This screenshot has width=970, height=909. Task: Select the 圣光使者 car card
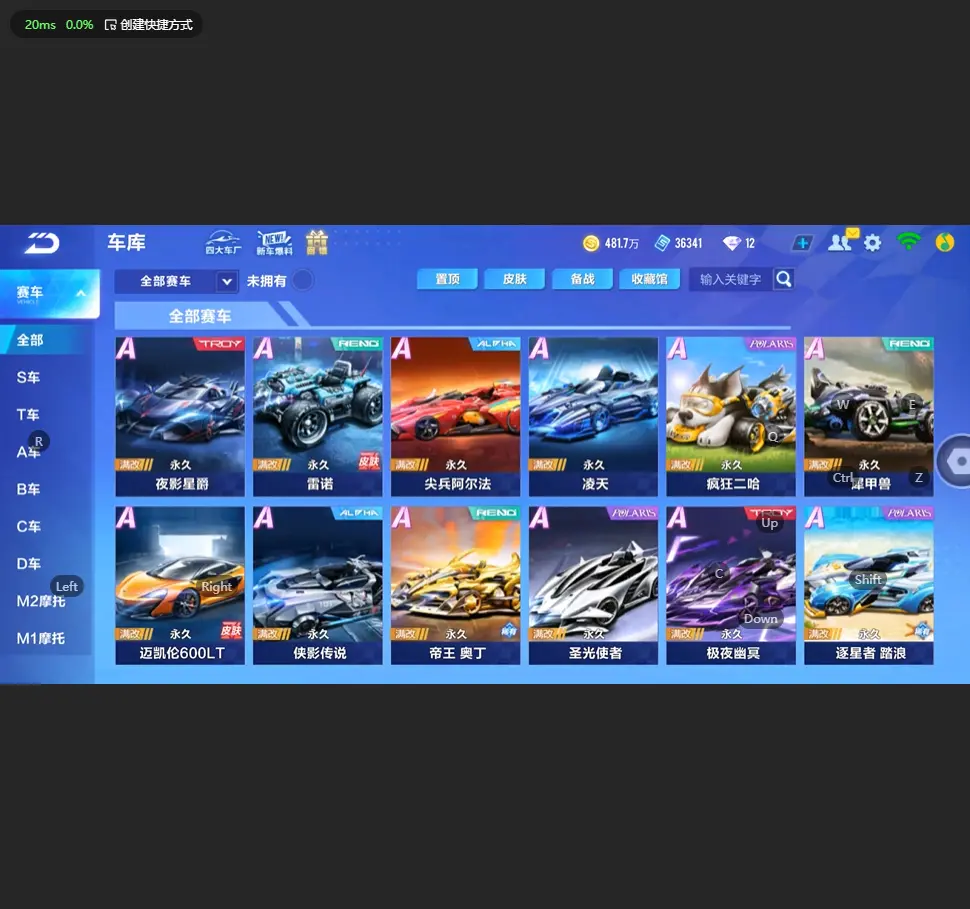[x=593, y=585]
